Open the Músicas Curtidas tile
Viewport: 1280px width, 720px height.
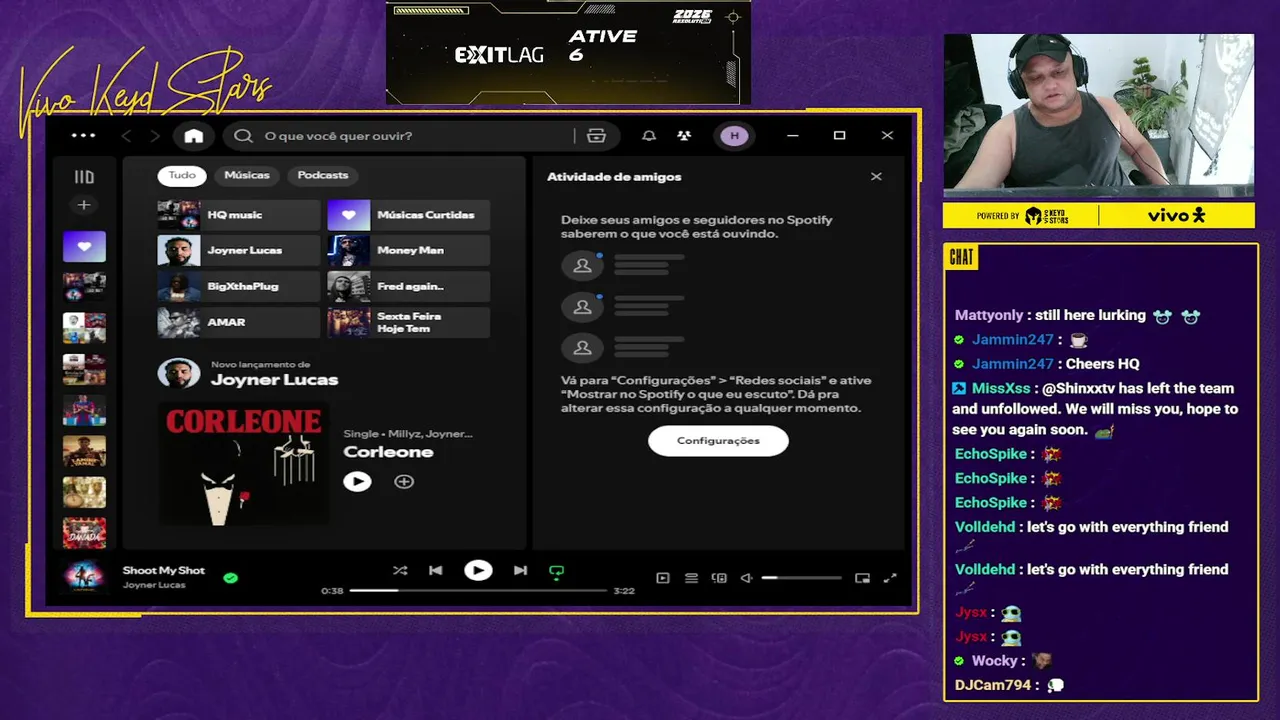coord(408,215)
